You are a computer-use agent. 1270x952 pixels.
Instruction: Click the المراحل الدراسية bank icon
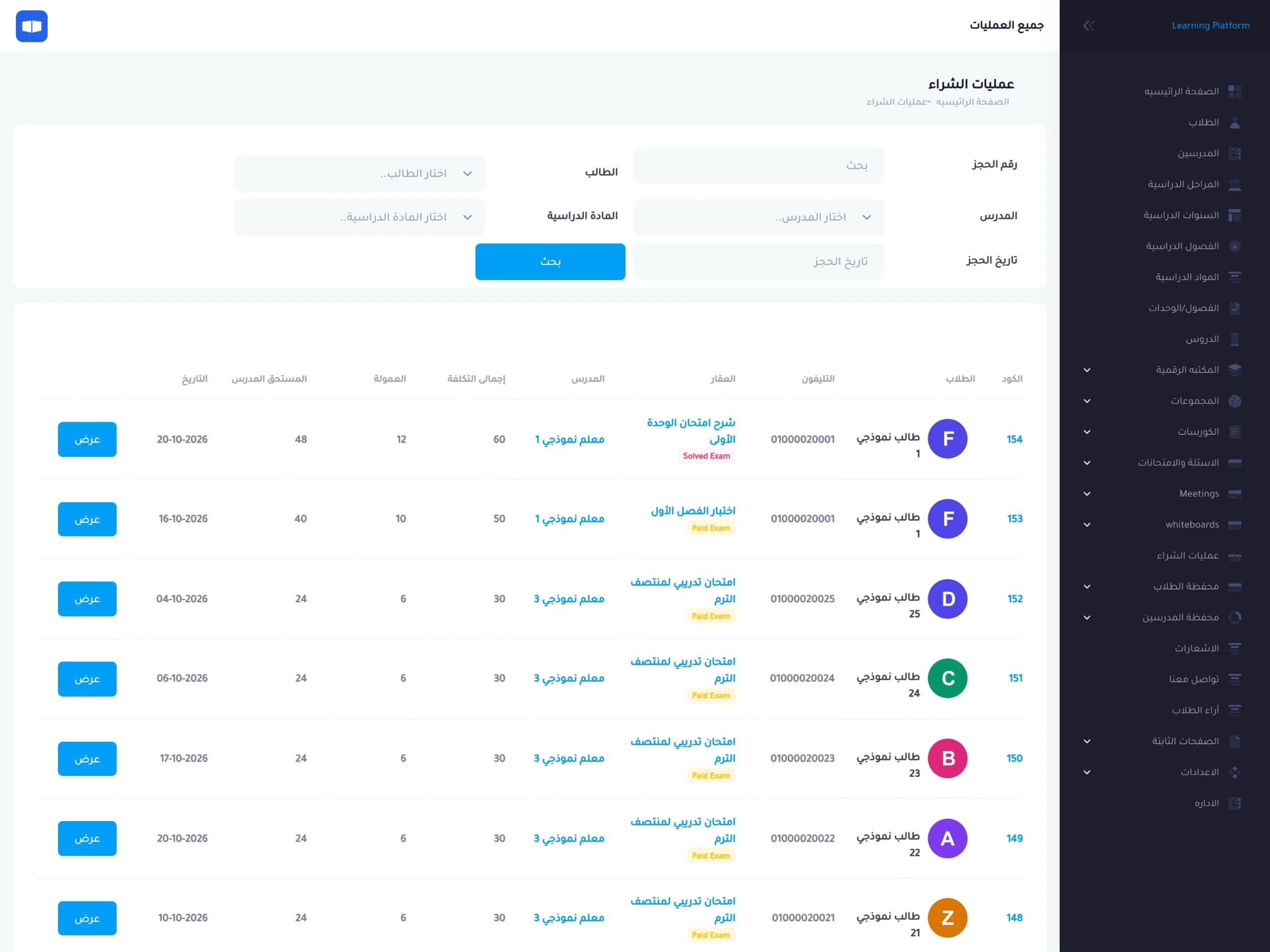(1234, 184)
